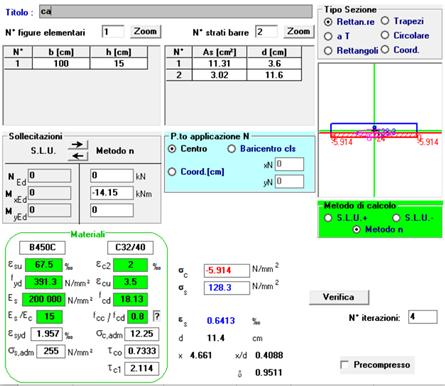Click the left arrow transfer button
Viewport: 445px width, 386px height.
pyautogui.click(x=78, y=156)
